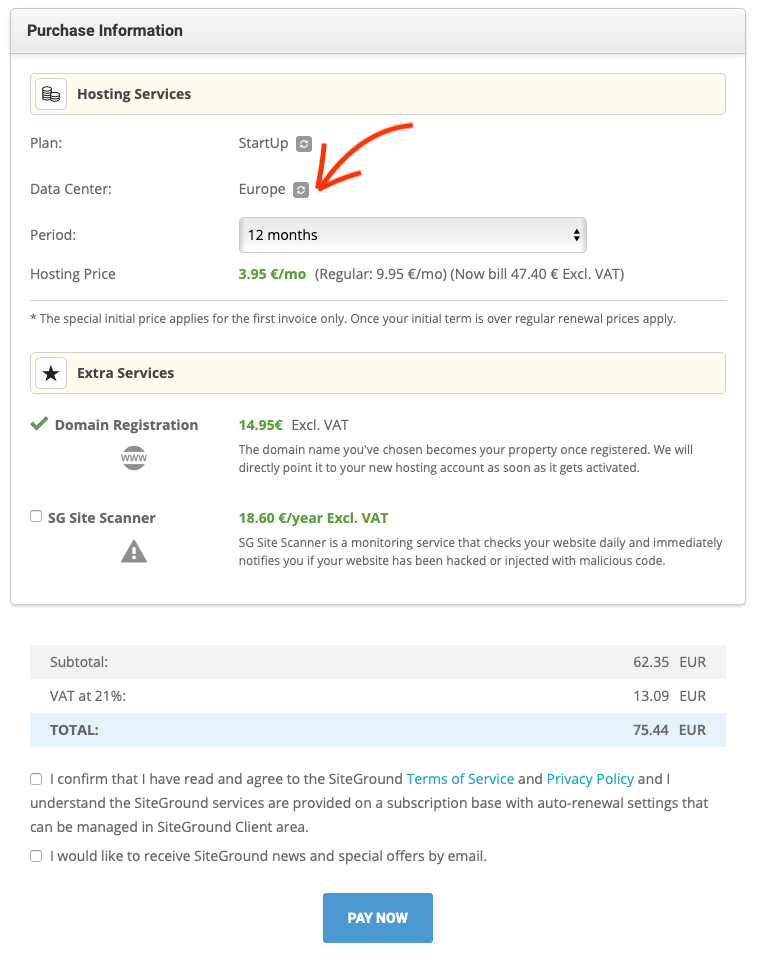This screenshot has height=956, width=759.
Task: Check the receive news and offers checkbox
Action: 36,857
